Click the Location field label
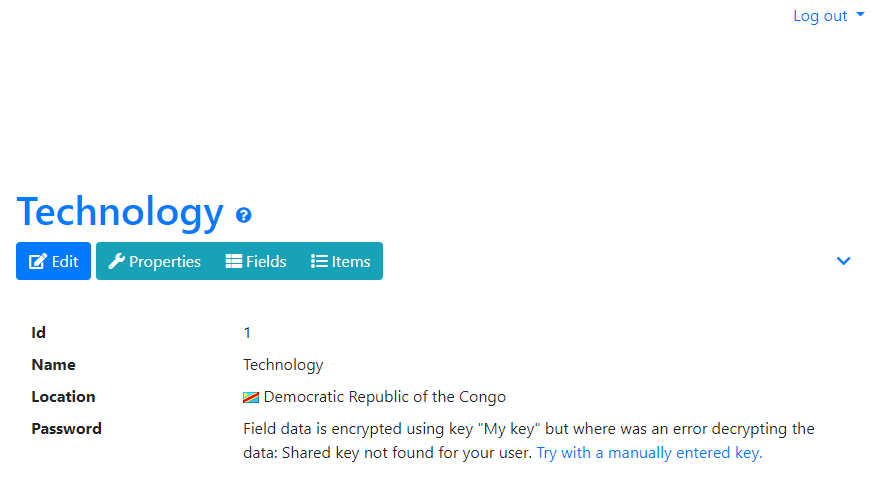The height and width of the screenshot is (496, 872). pos(63,397)
